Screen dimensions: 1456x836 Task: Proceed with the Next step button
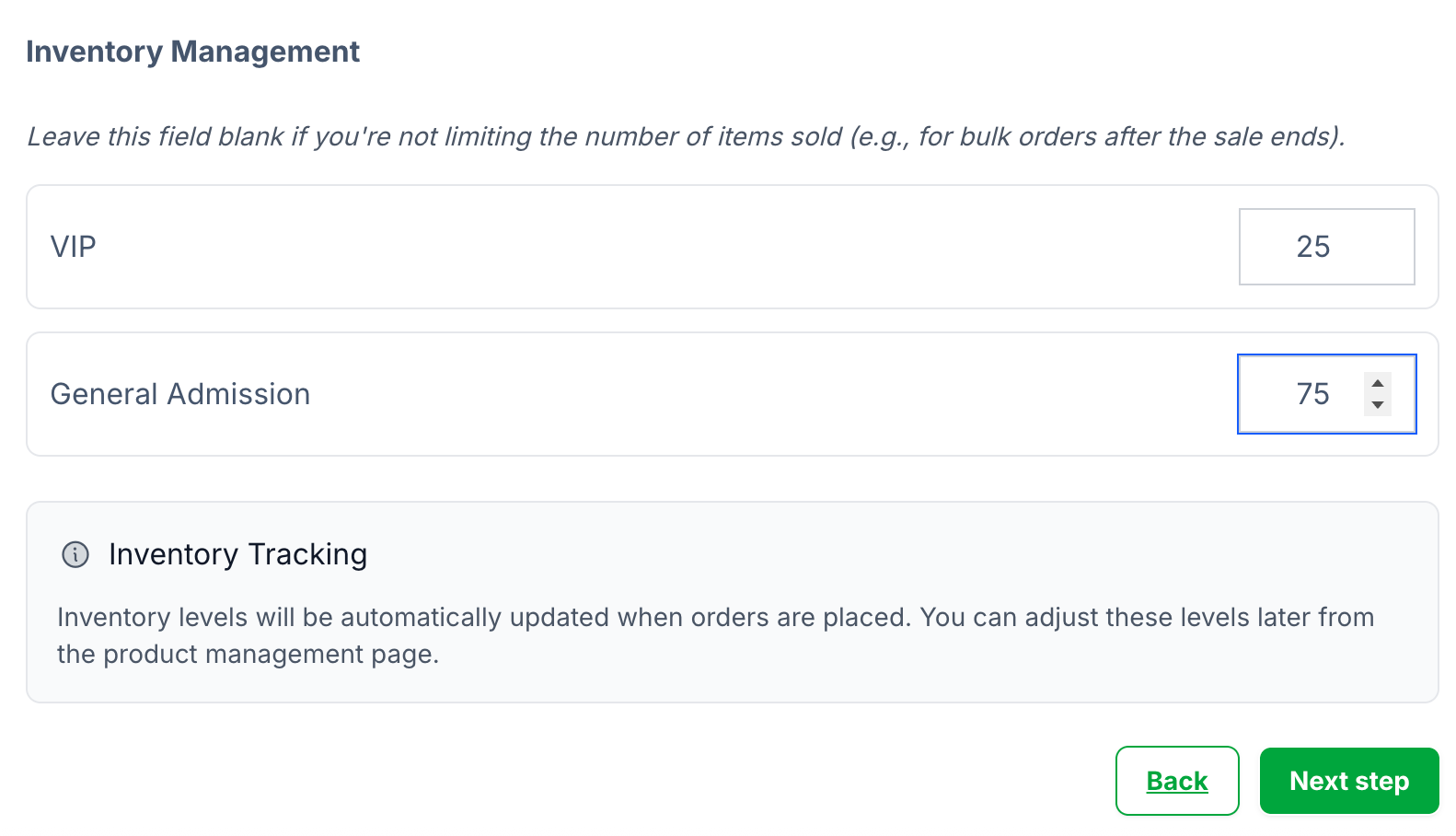(x=1348, y=781)
